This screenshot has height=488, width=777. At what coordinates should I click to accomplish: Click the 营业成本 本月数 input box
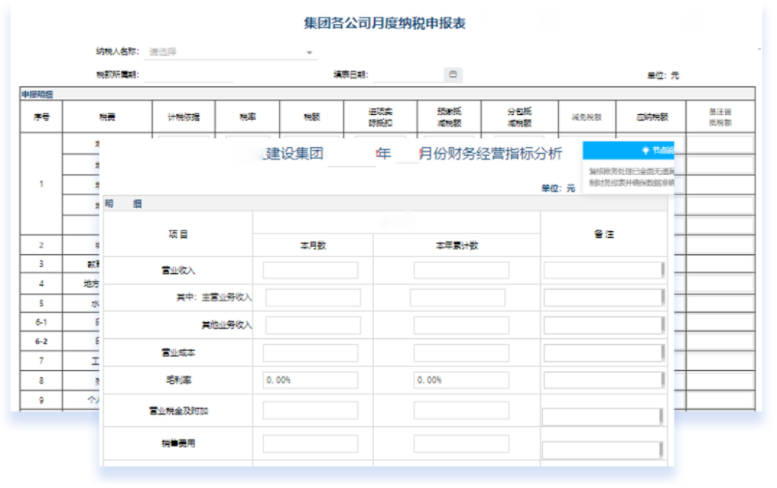pyautogui.click(x=310, y=352)
